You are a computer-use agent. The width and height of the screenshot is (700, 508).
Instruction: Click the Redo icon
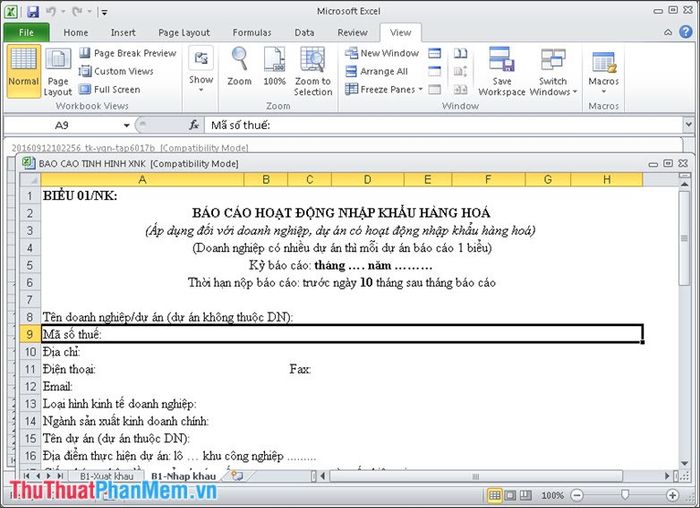pyautogui.click(x=77, y=12)
